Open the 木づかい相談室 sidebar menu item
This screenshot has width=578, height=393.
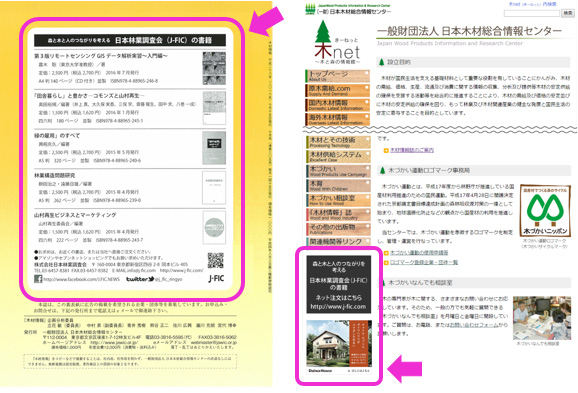[338, 200]
